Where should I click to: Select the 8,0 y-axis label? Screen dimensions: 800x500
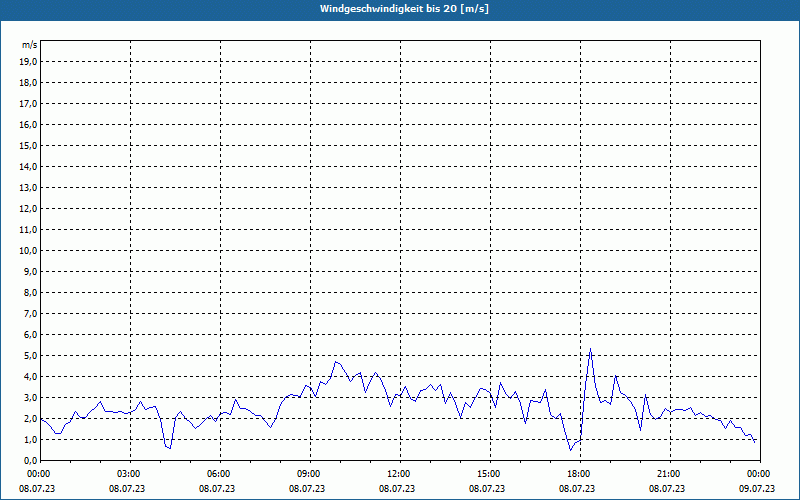coord(30,292)
